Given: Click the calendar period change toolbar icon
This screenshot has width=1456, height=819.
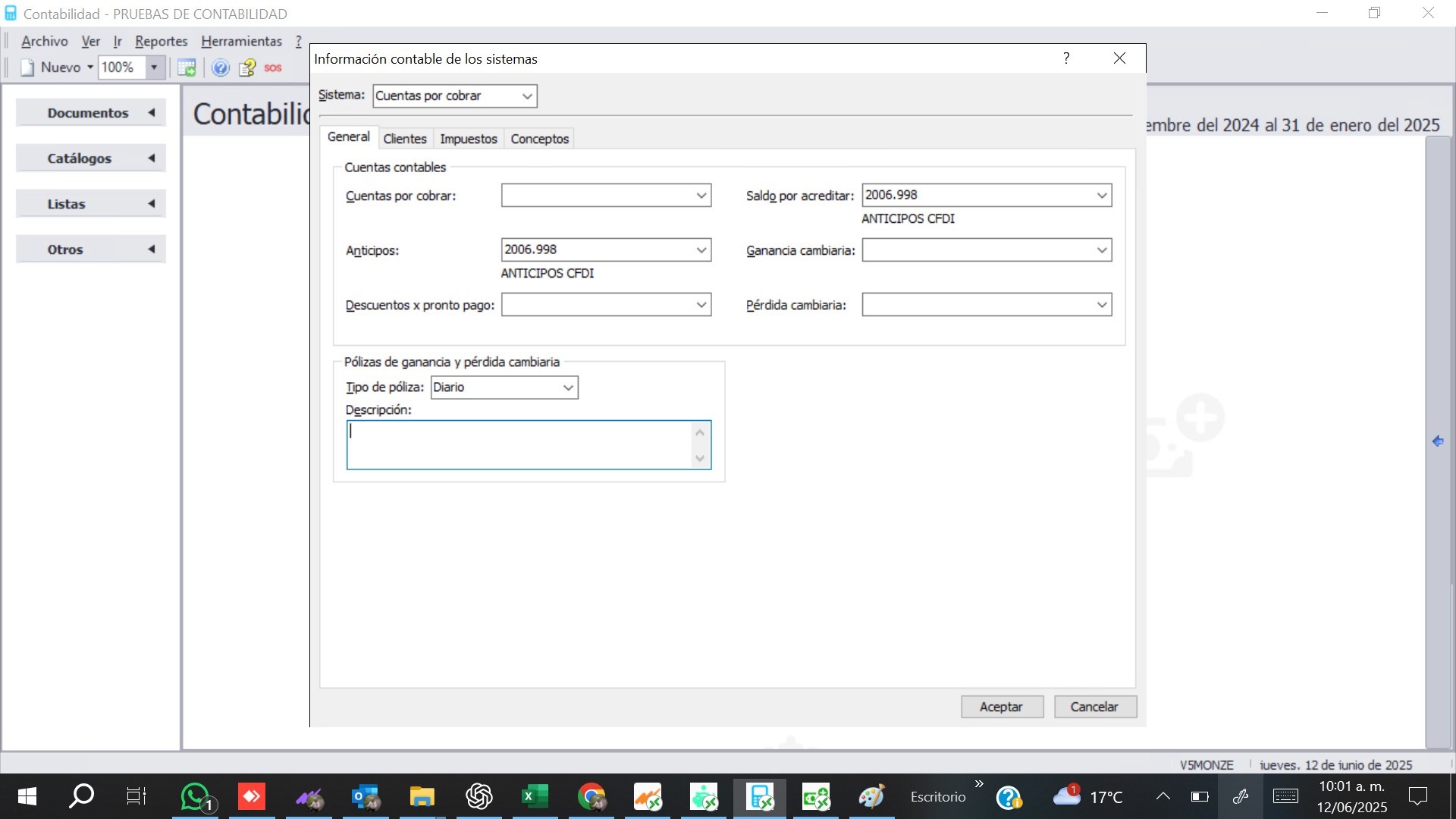Looking at the screenshot, I should click(187, 67).
